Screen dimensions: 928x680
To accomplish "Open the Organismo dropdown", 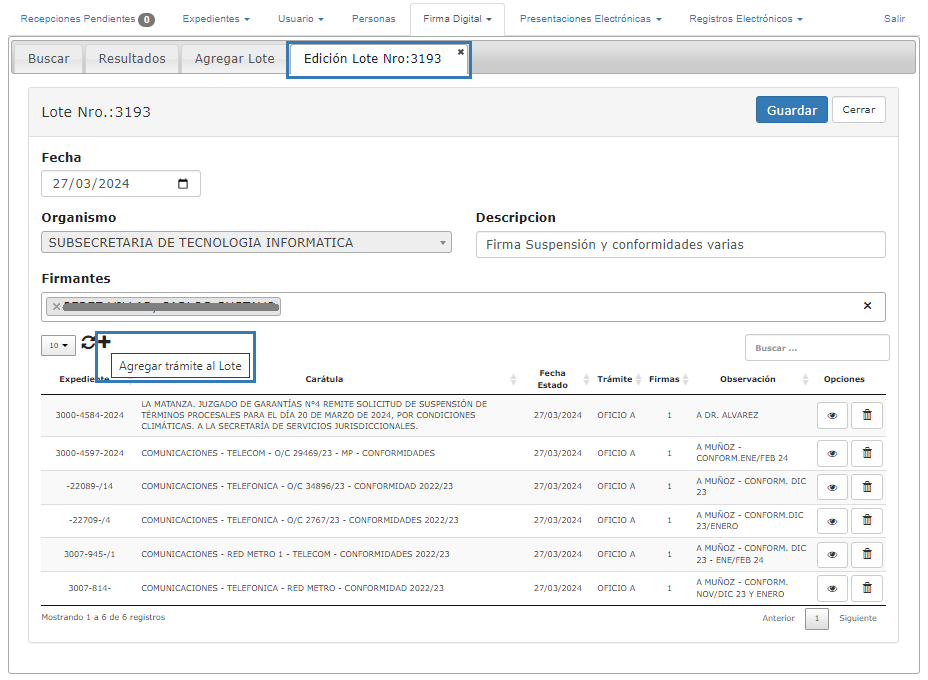I will 246,243.
